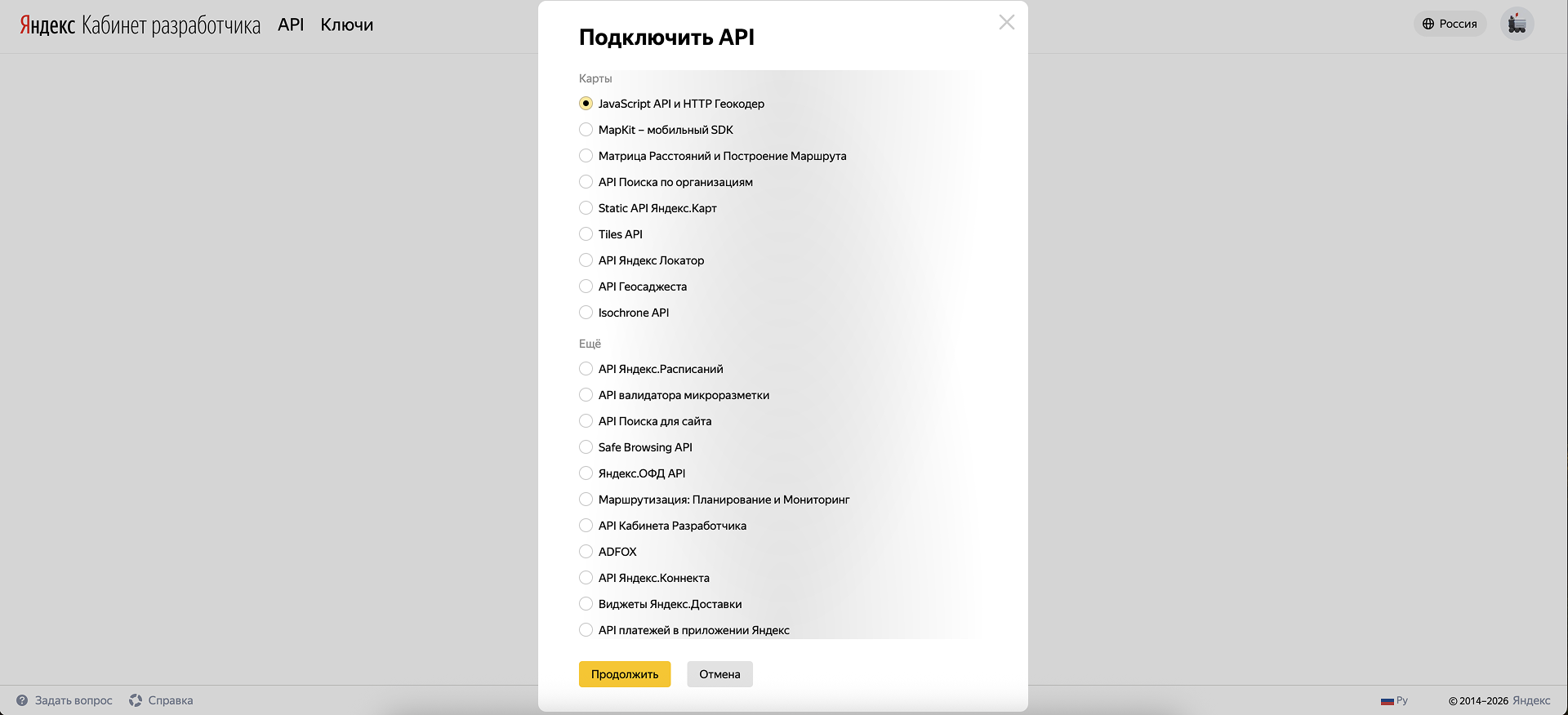Click the Яндекс link in copyright footer
Image resolution: width=1568 pixels, height=715 pixels.
1531,700
